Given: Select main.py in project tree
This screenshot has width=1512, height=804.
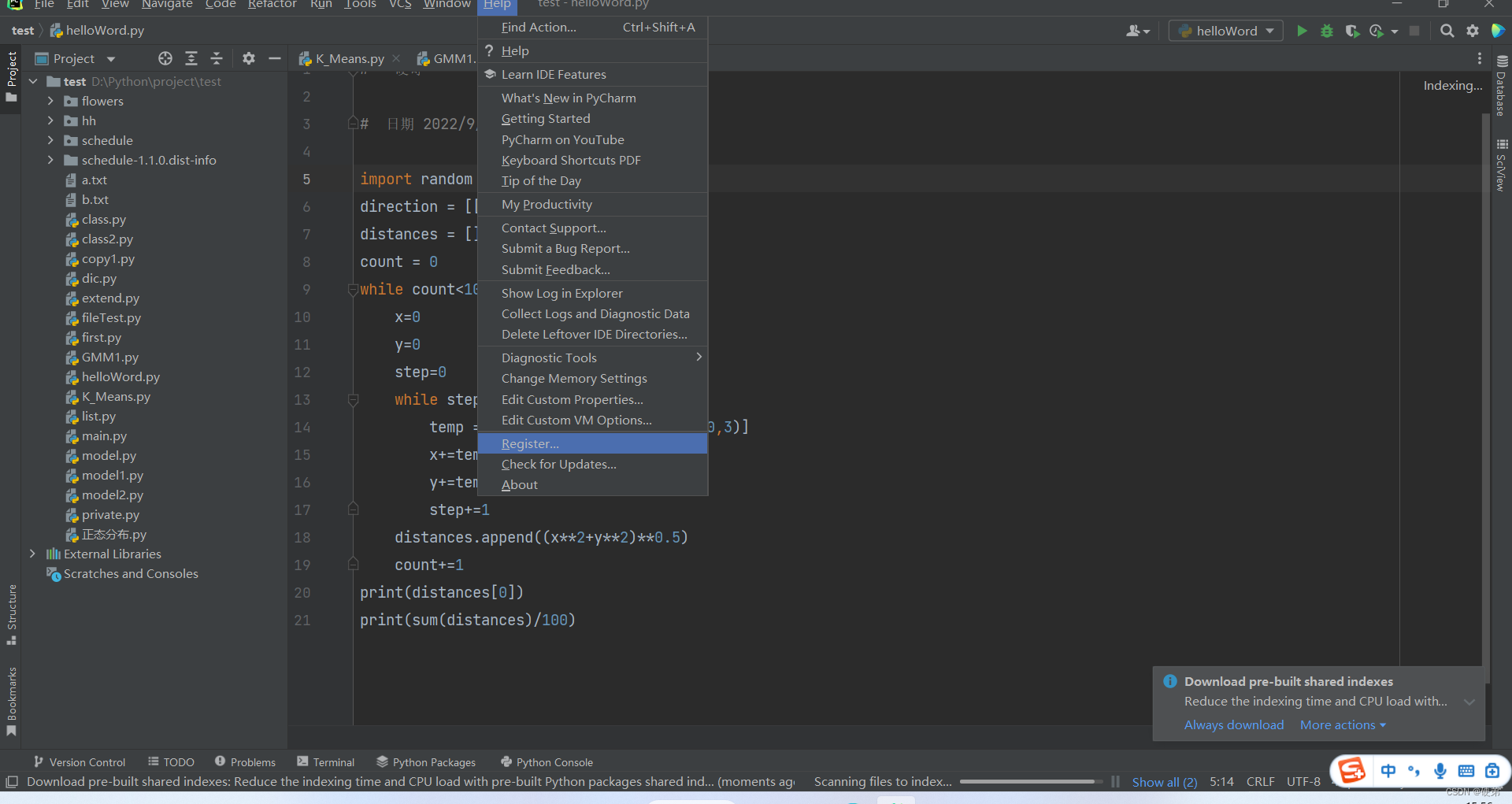Looking at the screenshot, I should tap(104, 435).
